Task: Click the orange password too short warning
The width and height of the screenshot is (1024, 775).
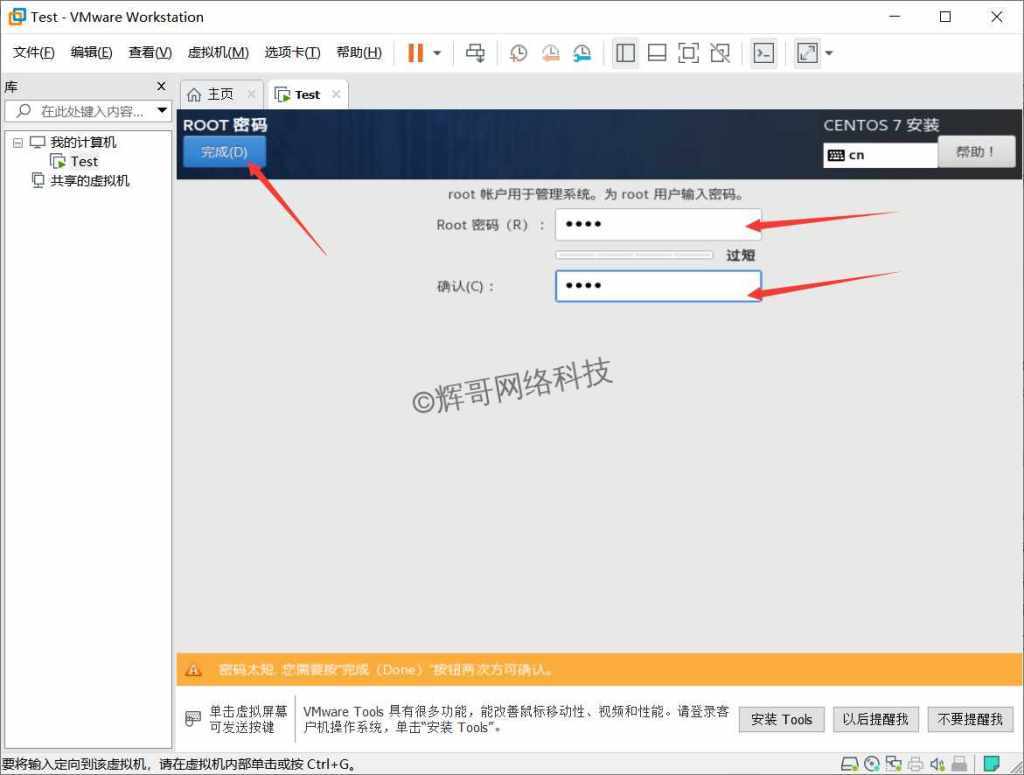Action: pyautogui.click(x=599, y=669)
